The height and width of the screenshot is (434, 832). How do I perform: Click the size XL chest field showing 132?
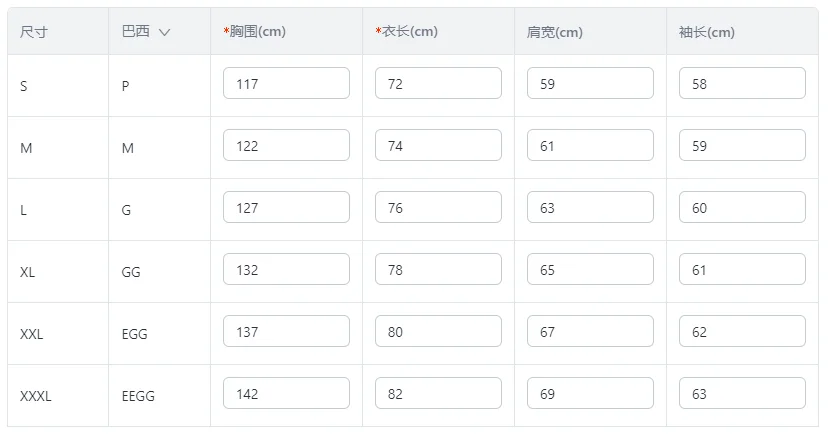[286, 269]
